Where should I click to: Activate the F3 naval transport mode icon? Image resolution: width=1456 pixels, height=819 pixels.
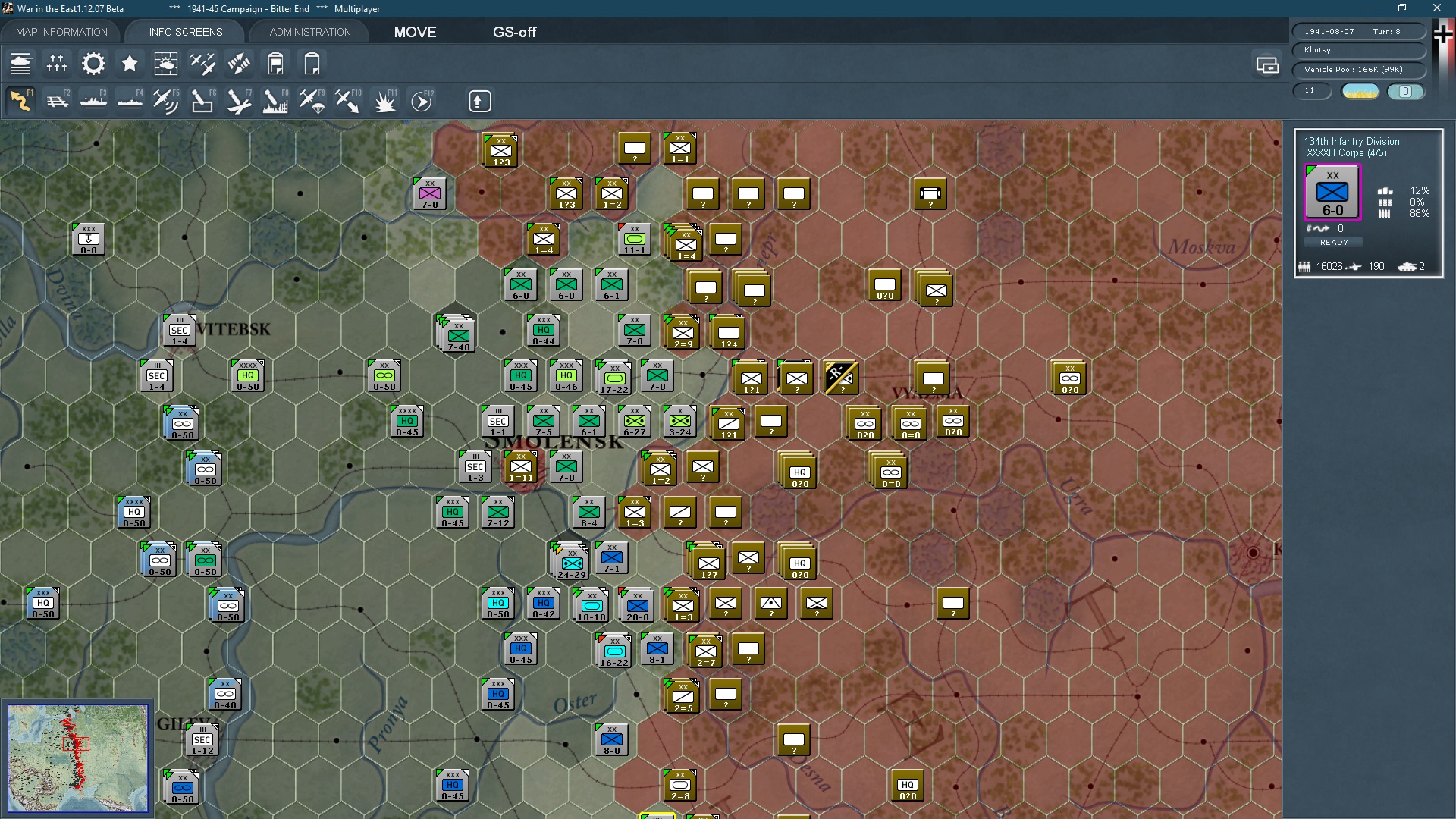click(x=94, y=101)
